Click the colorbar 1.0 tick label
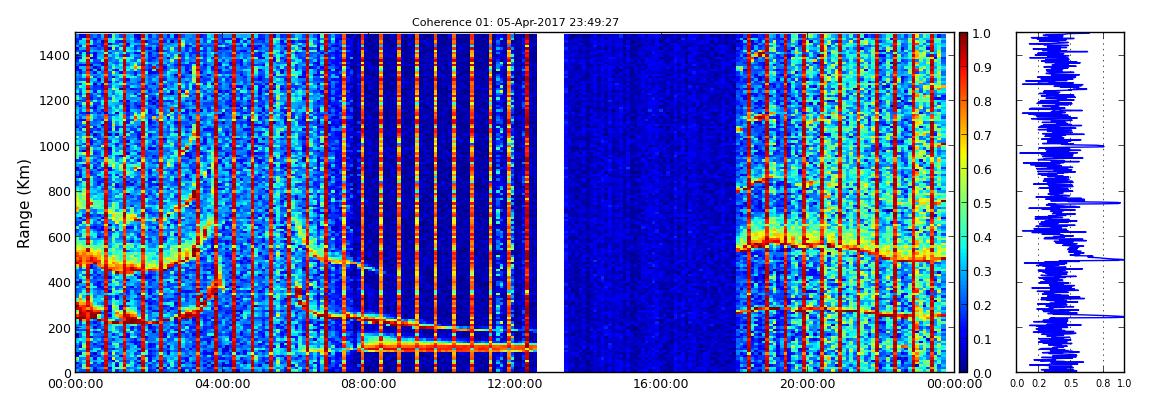This screenshot has width=1150, height=407. coord(981,34)
